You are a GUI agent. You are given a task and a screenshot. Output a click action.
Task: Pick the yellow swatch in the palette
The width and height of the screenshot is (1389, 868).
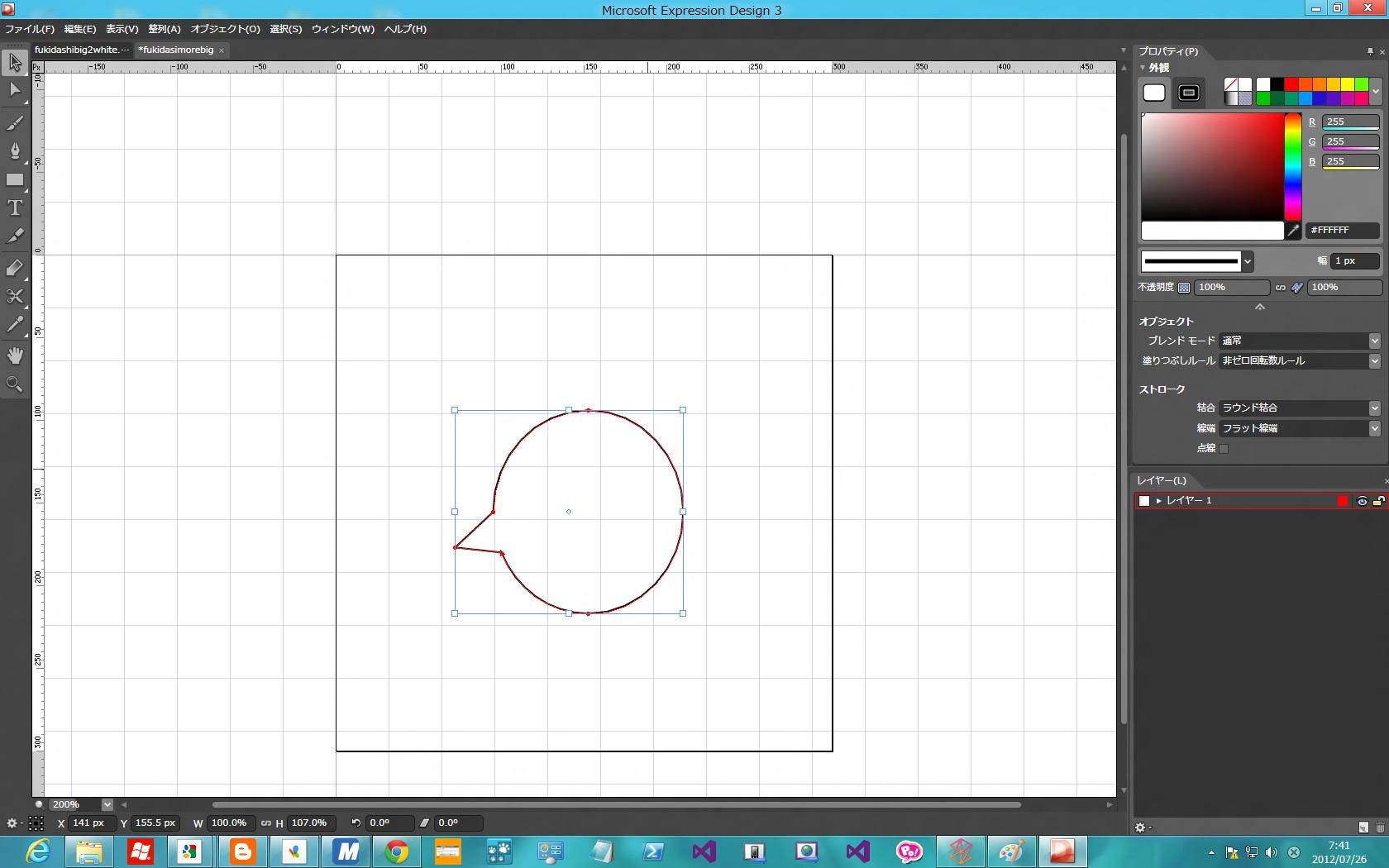click(1348, 84)
